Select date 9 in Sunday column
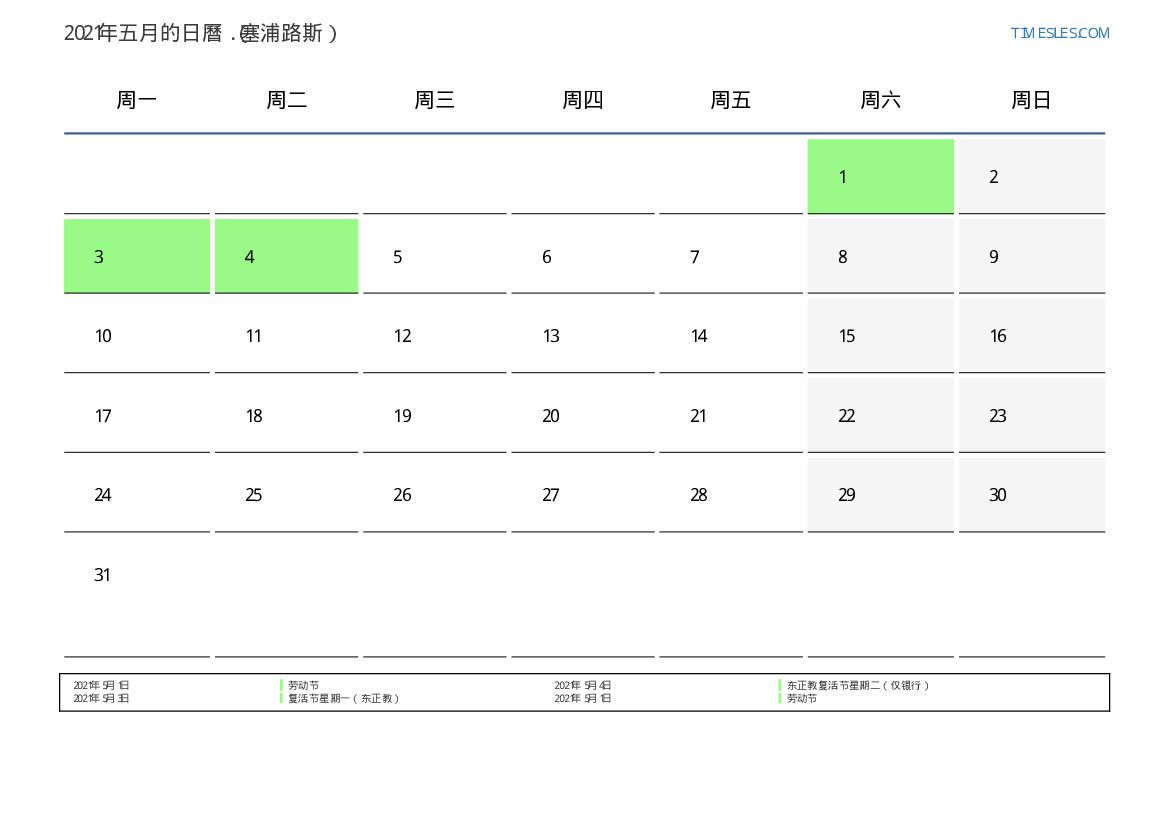Viewport: 1169px width, 827px height. coord(993,257)
